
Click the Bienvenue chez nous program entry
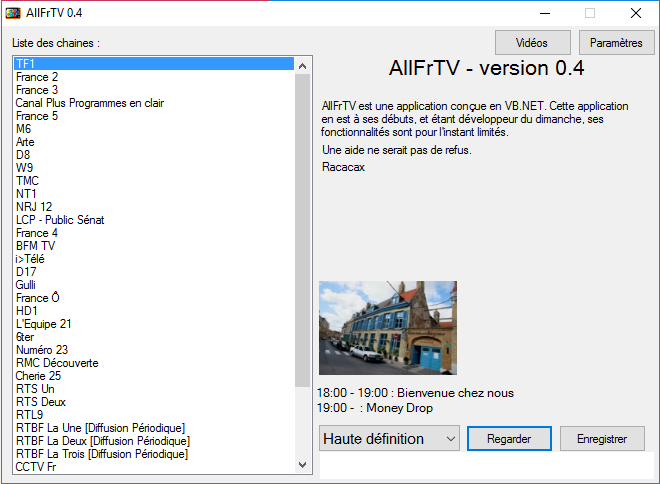click(415, 393)
